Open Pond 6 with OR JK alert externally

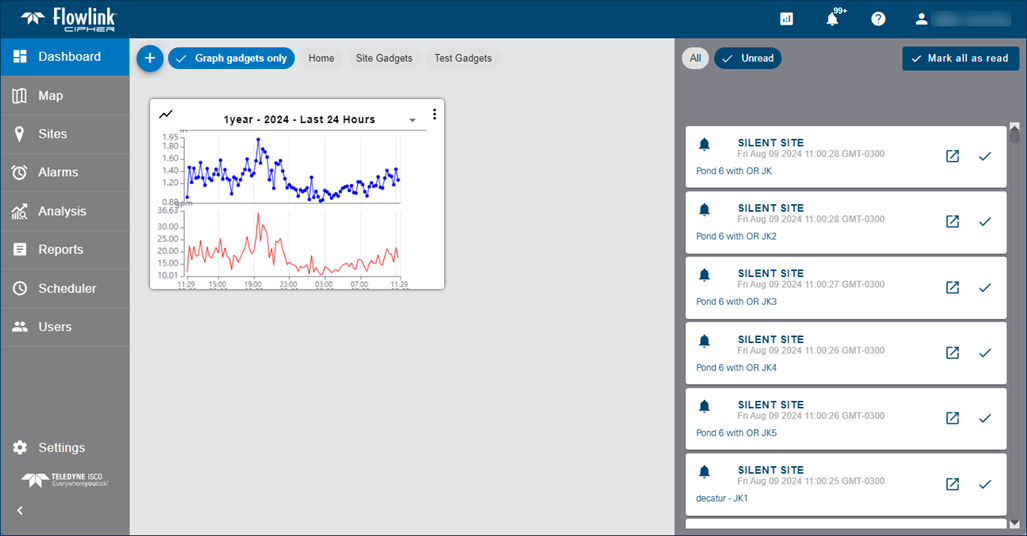pyautogui.click(x=952, y=156)
